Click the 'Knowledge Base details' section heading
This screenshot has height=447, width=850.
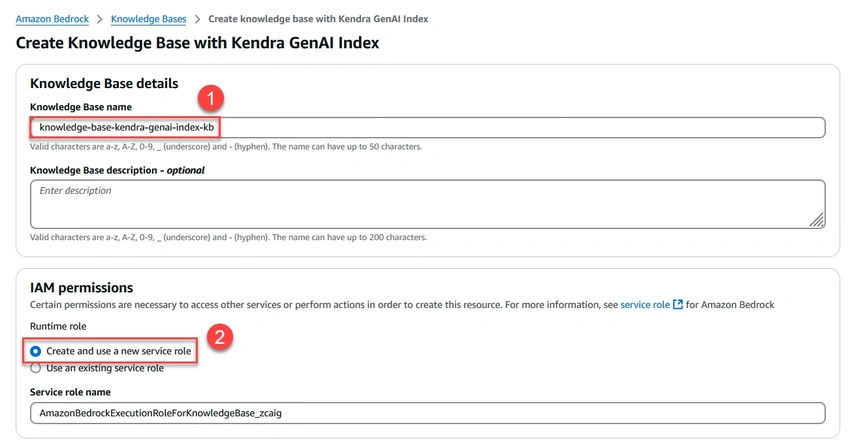(x=104, y=83)
